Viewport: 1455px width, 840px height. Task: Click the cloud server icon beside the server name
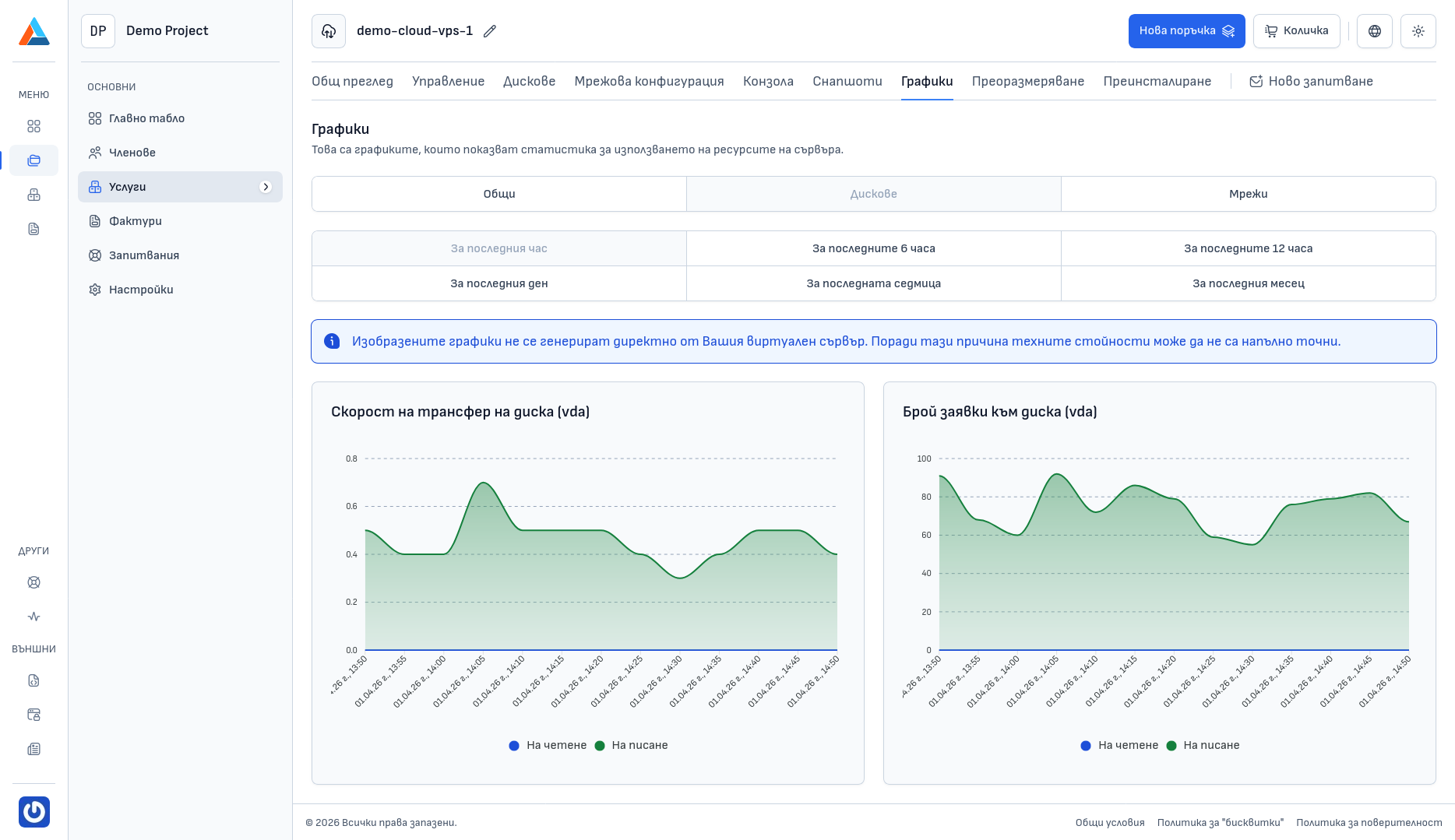point(329,31)
